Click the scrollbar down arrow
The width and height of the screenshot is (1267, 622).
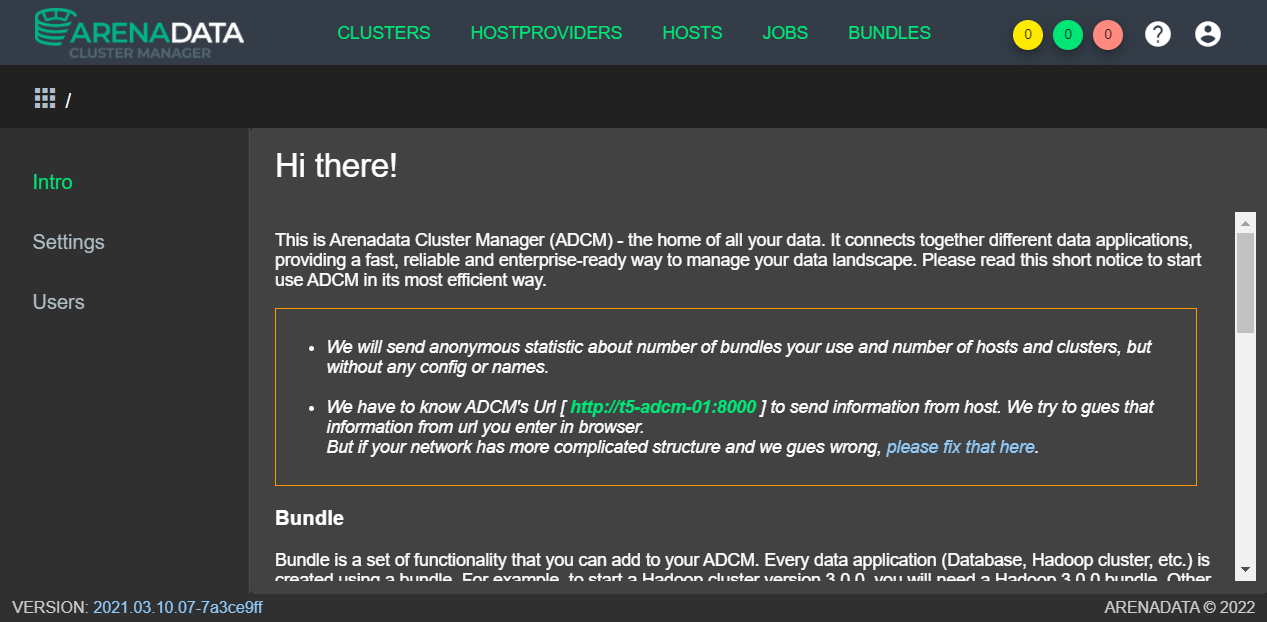pos(1245,570)
